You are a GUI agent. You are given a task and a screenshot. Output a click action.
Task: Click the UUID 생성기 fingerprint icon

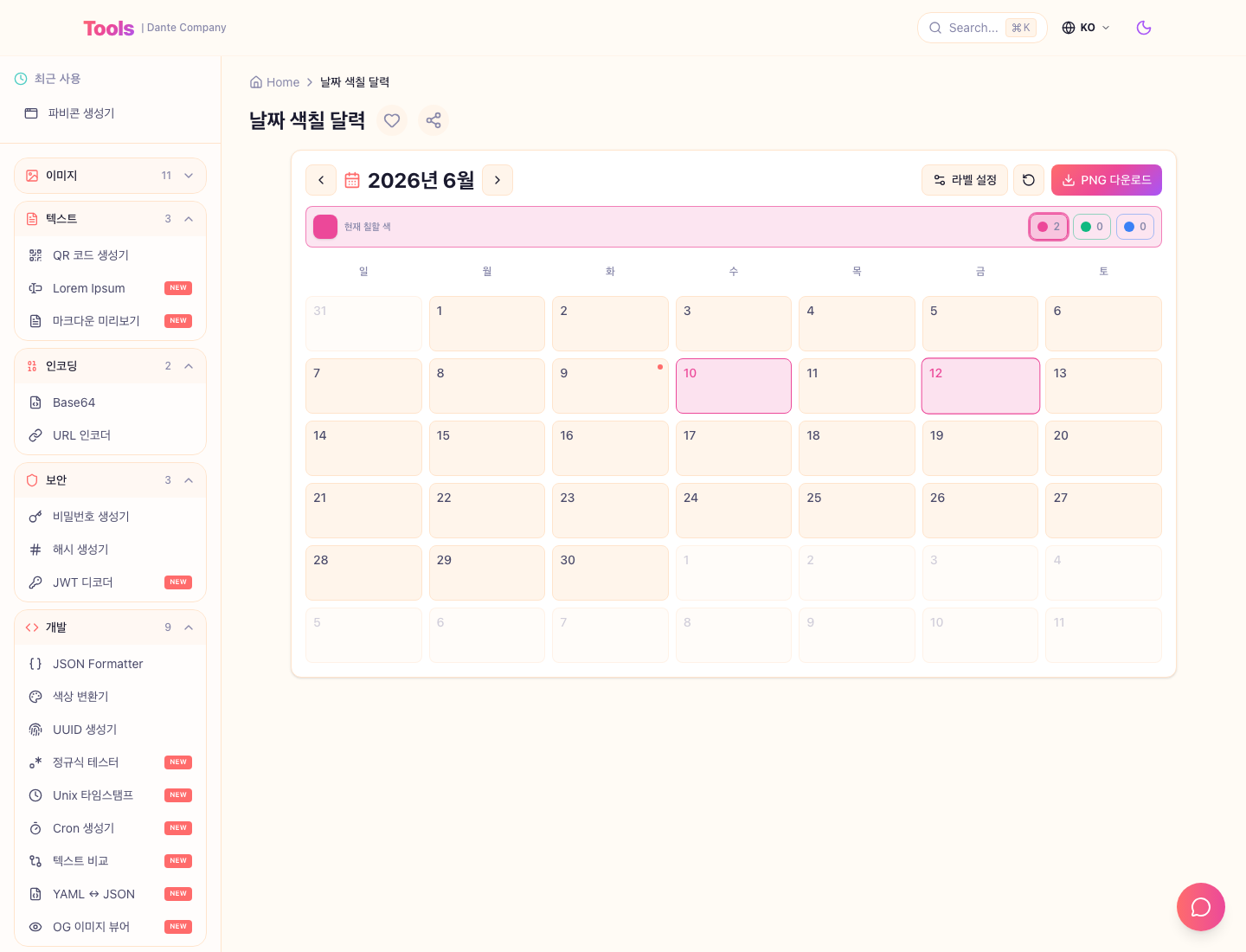[35, 730]
